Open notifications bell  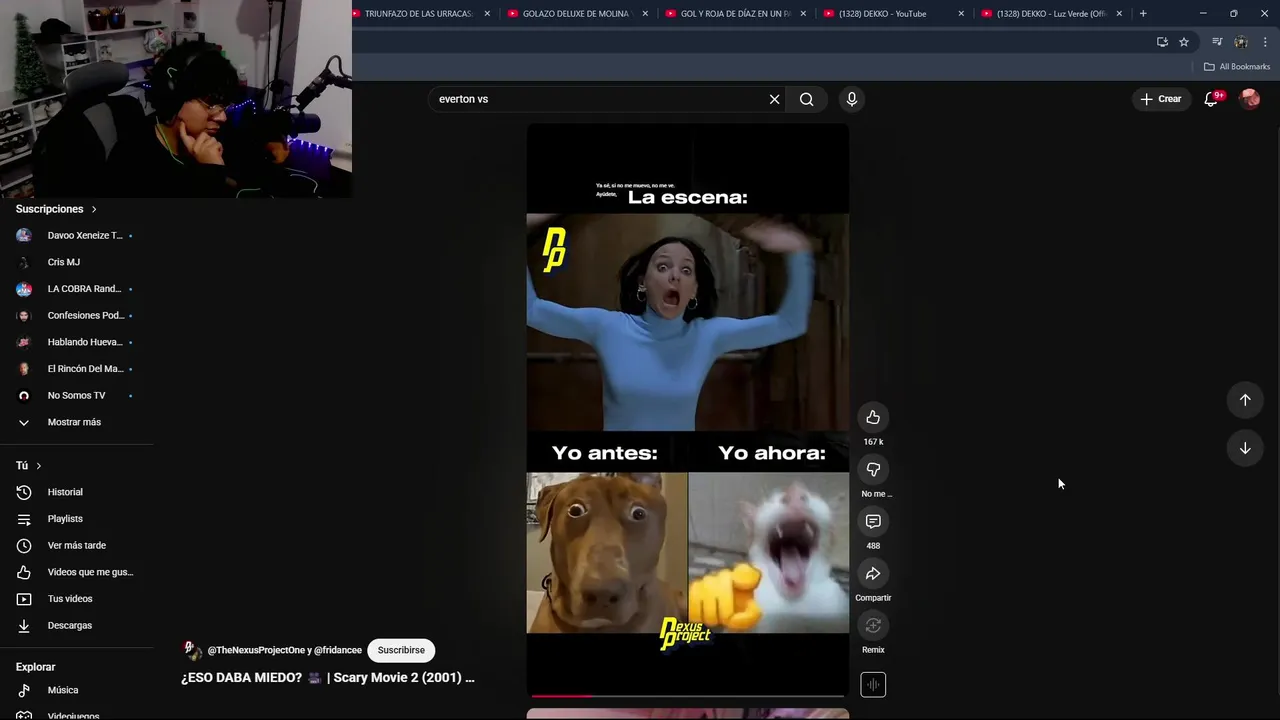1211,99
